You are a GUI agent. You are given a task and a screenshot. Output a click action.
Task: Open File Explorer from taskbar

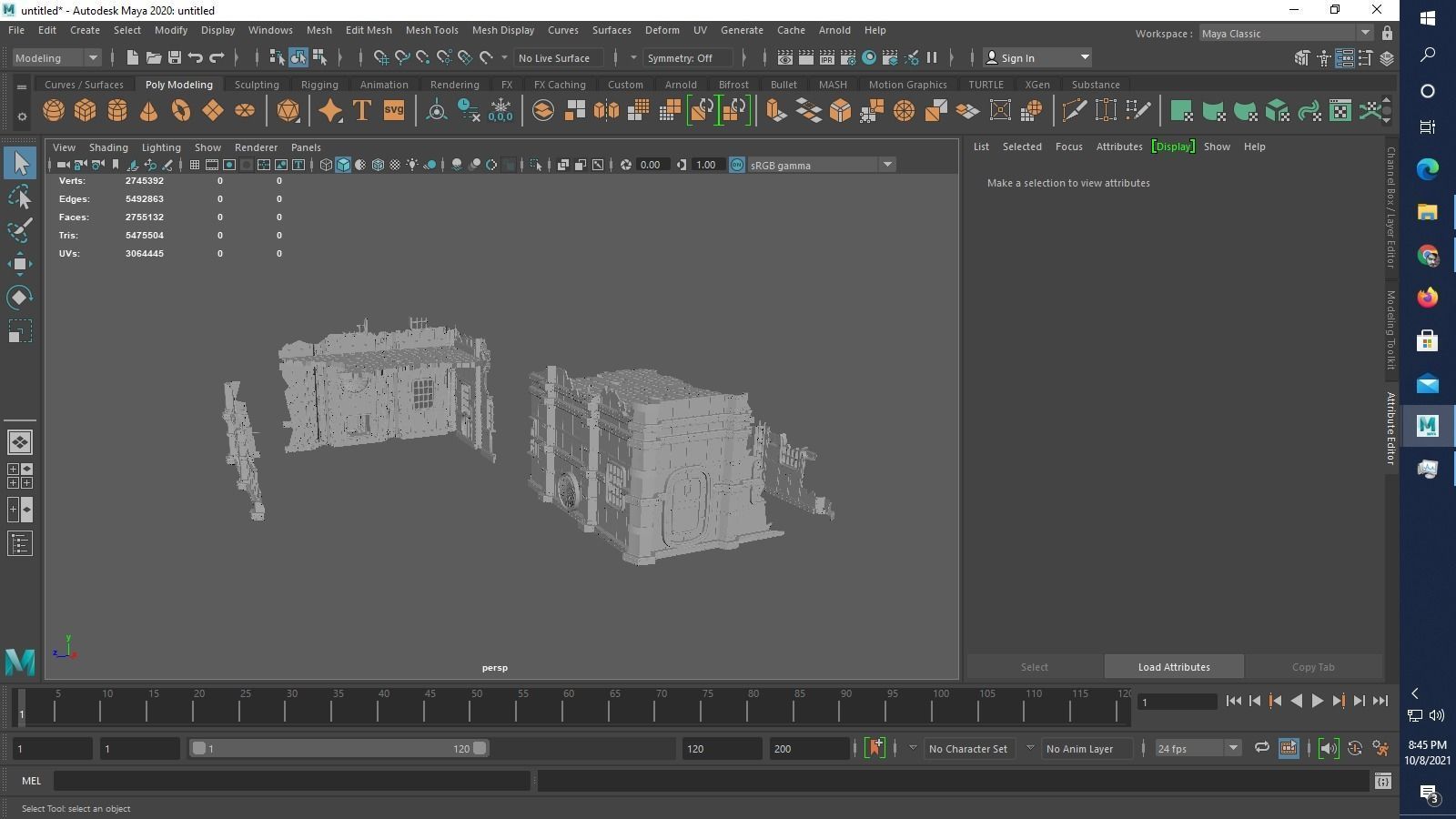tap(1427, 212)
